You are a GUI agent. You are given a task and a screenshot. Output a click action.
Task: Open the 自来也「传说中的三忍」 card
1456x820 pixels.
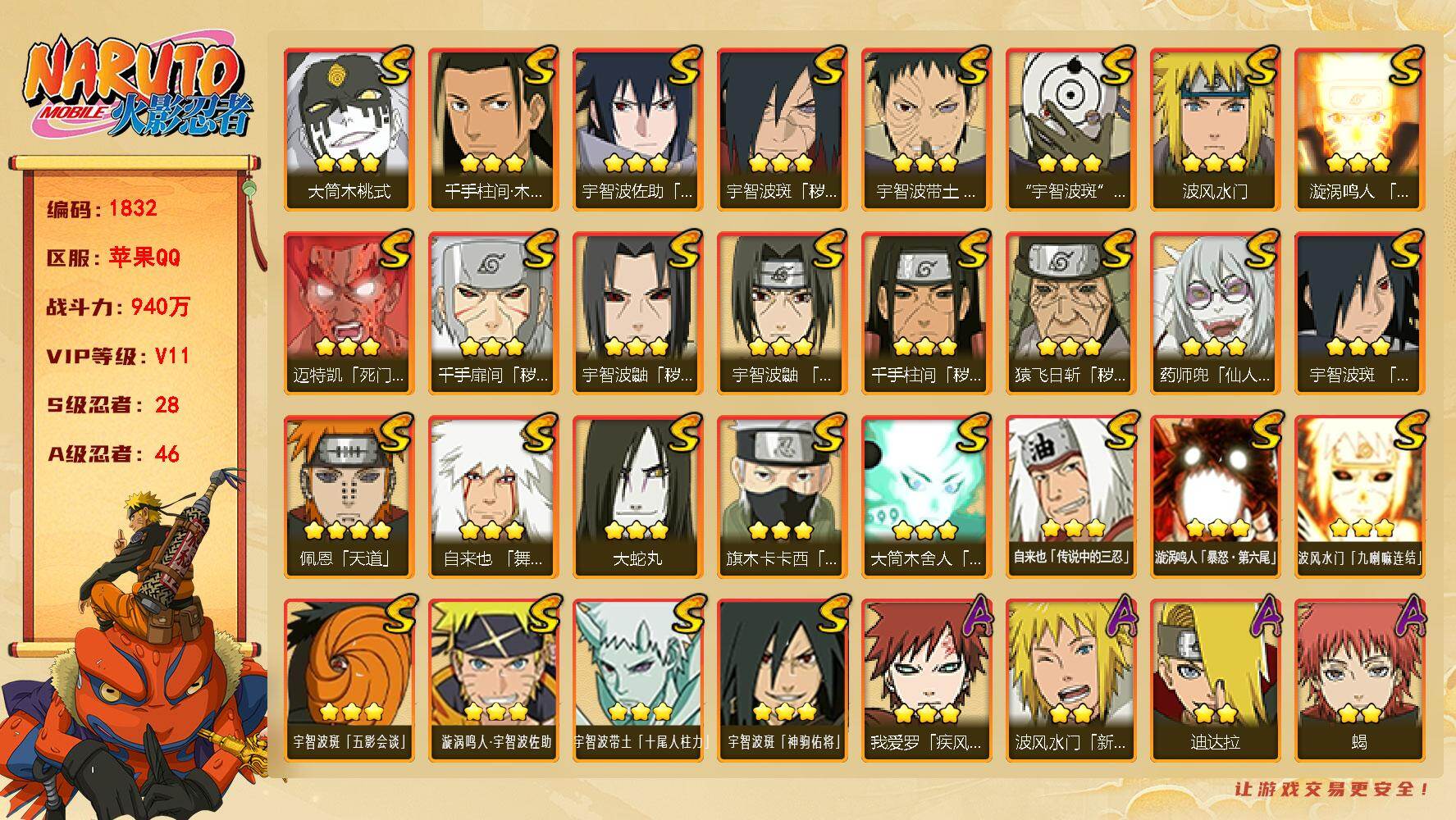1071,497
